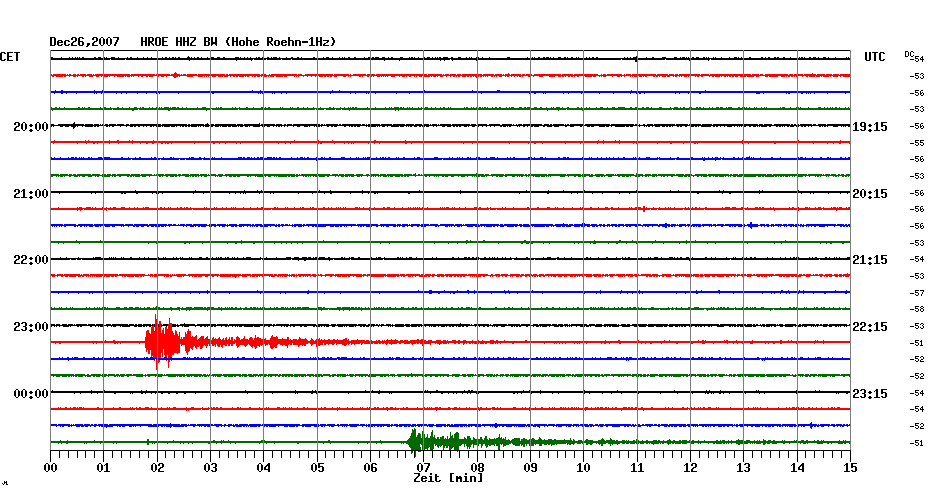Click the date label Dec26,2007
Screen dimensions: 930x494
[84, 42]
